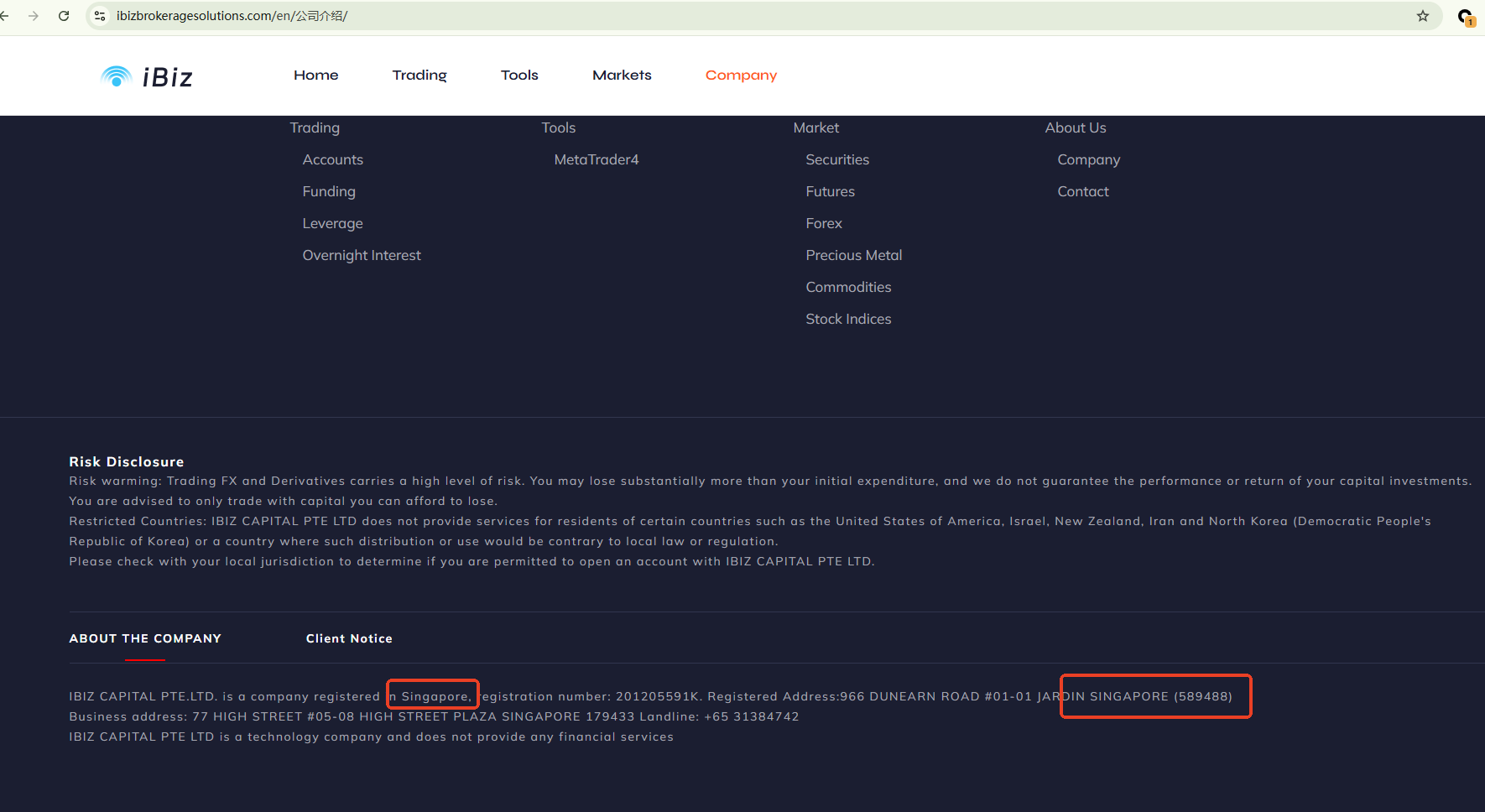Image resolution: width=1485 pixels, height=812 pixels.
Task: Open site information icon in address bar
Action: (x=100, y=16)
